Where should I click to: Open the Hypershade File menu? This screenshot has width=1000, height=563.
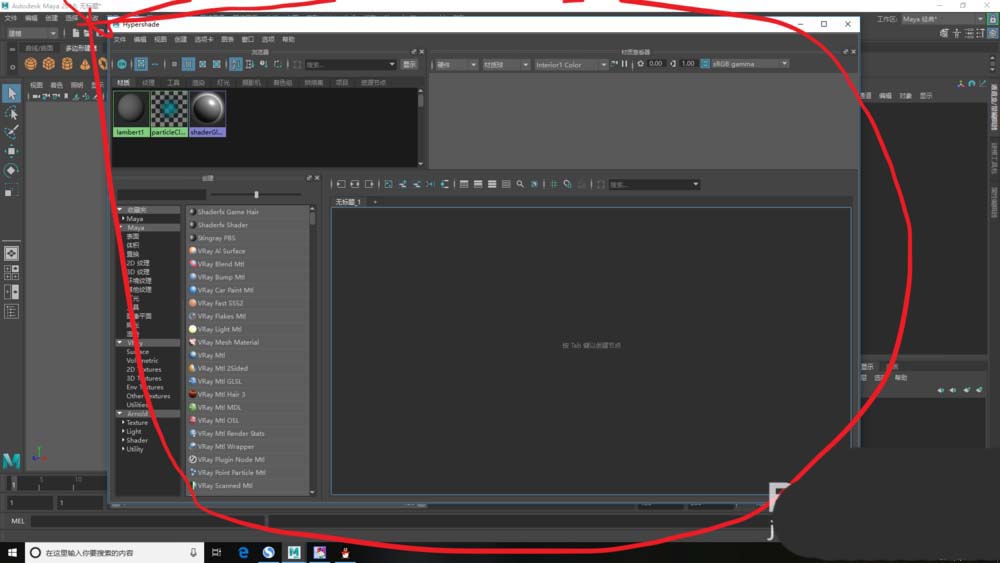coord(119,40)
